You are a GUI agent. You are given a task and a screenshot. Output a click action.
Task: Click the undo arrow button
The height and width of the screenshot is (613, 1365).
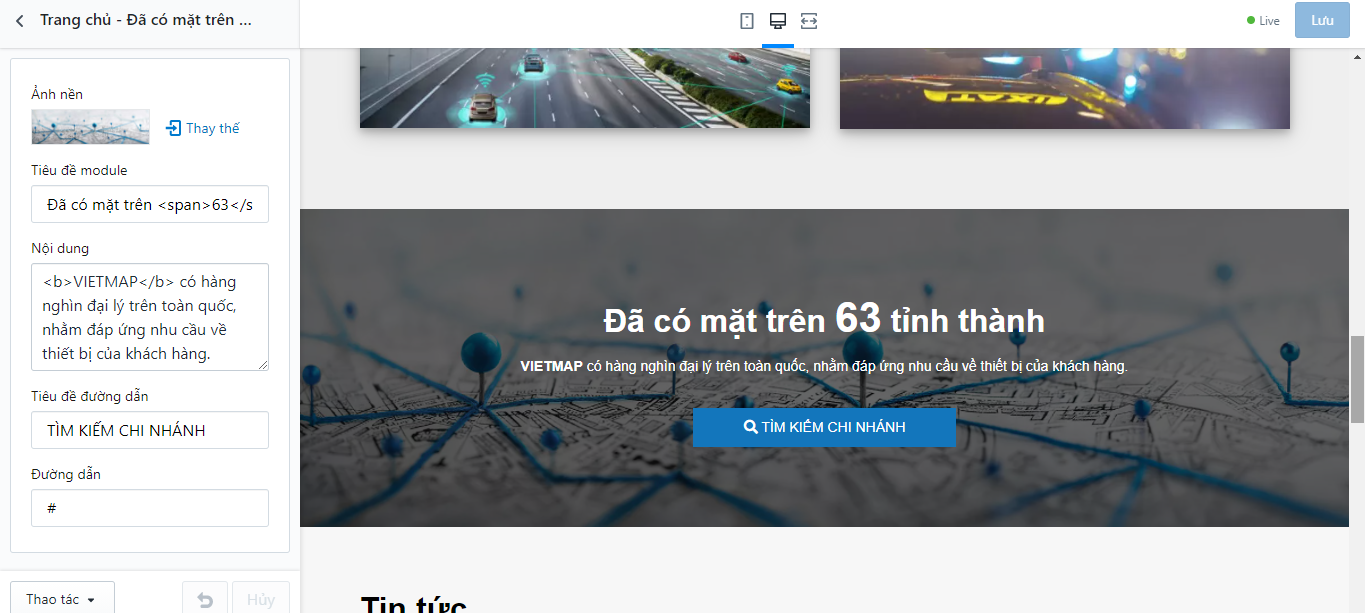205,600
